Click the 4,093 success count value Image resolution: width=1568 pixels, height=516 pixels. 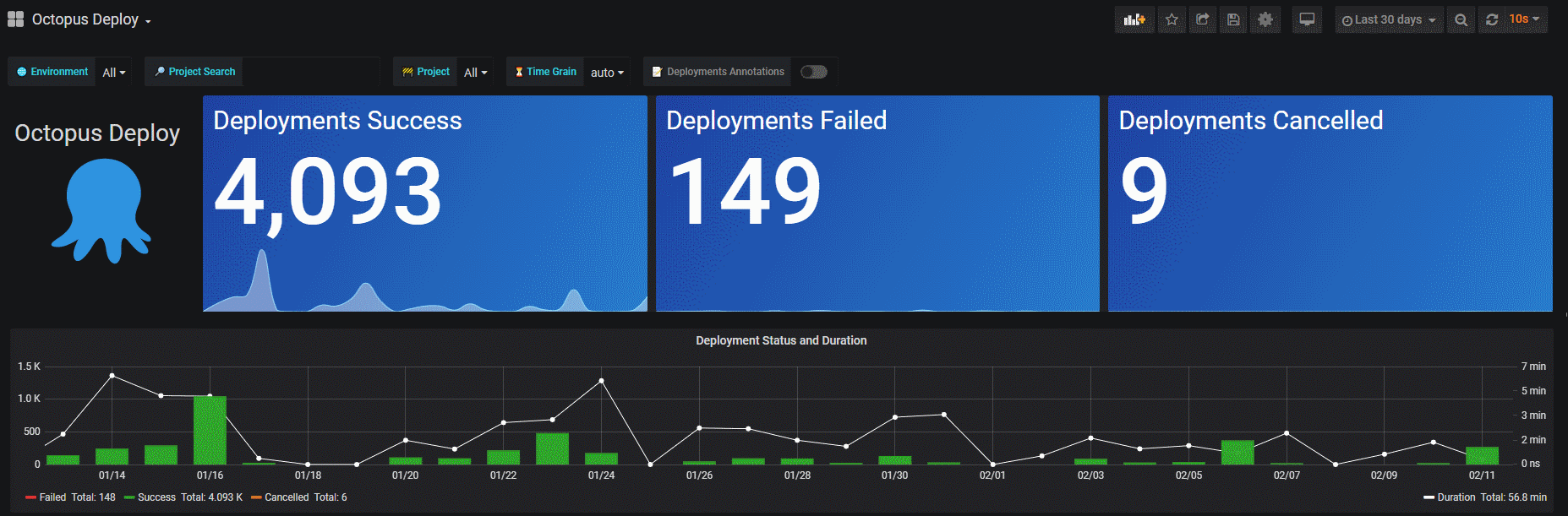328,193
